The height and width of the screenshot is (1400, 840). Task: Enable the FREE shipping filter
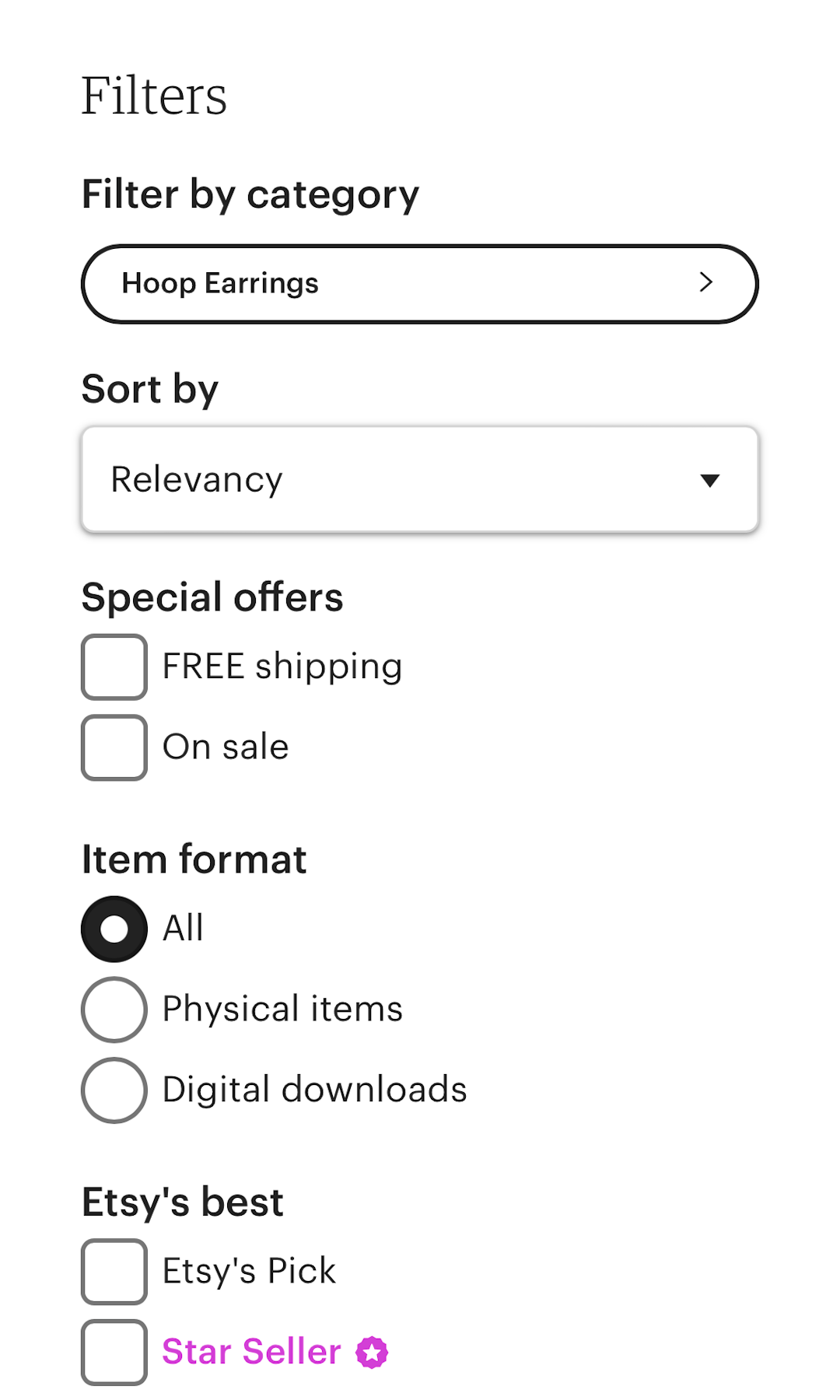114,667
